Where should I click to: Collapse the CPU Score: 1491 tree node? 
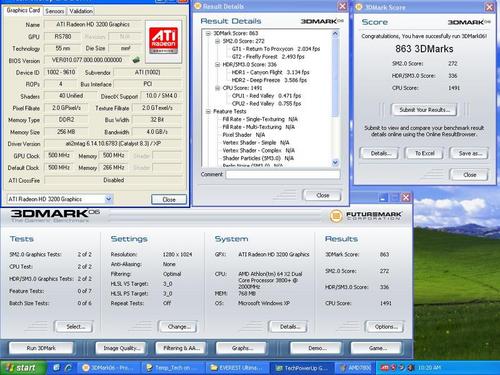[217, 88]
